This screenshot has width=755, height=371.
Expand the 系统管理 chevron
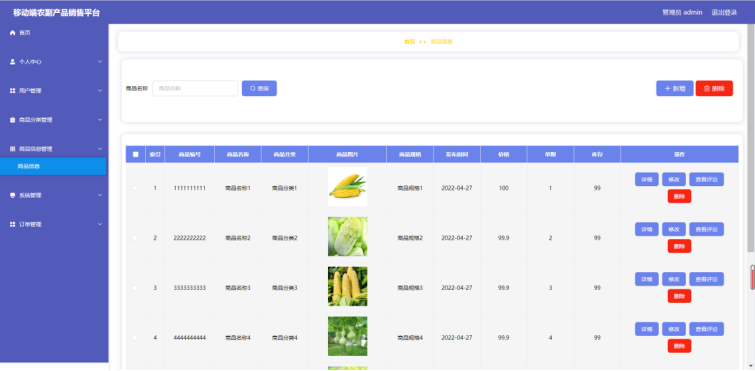point(100,195)
